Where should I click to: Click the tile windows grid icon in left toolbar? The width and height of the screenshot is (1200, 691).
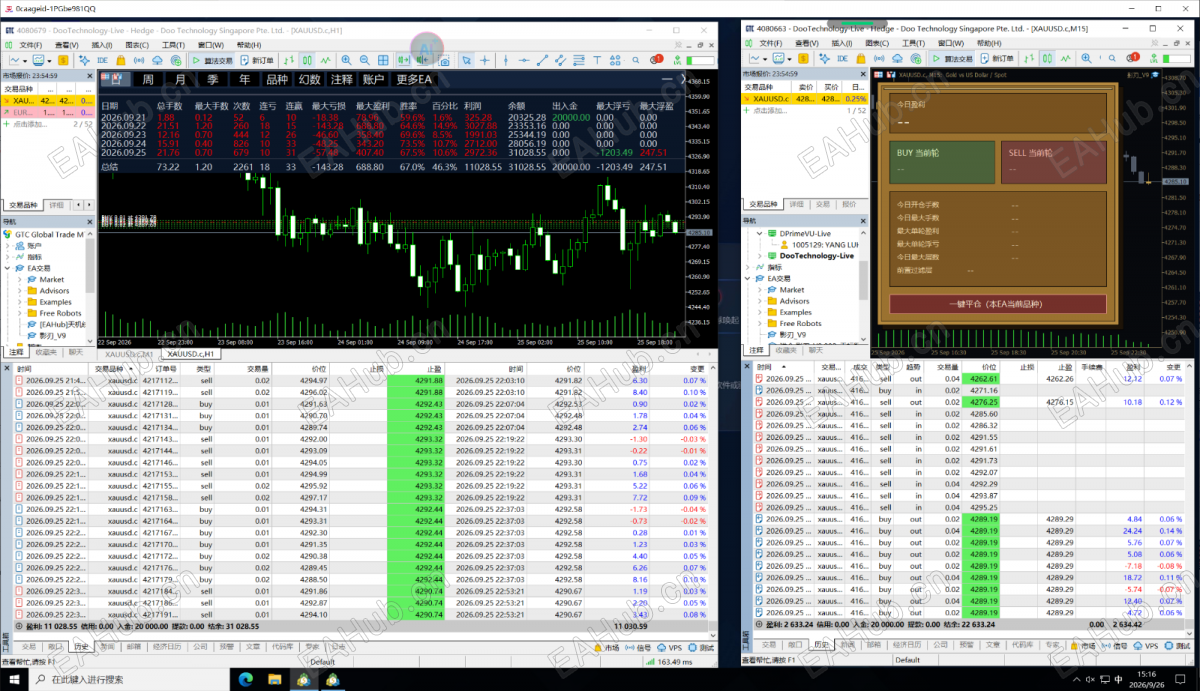click(383, 60)
